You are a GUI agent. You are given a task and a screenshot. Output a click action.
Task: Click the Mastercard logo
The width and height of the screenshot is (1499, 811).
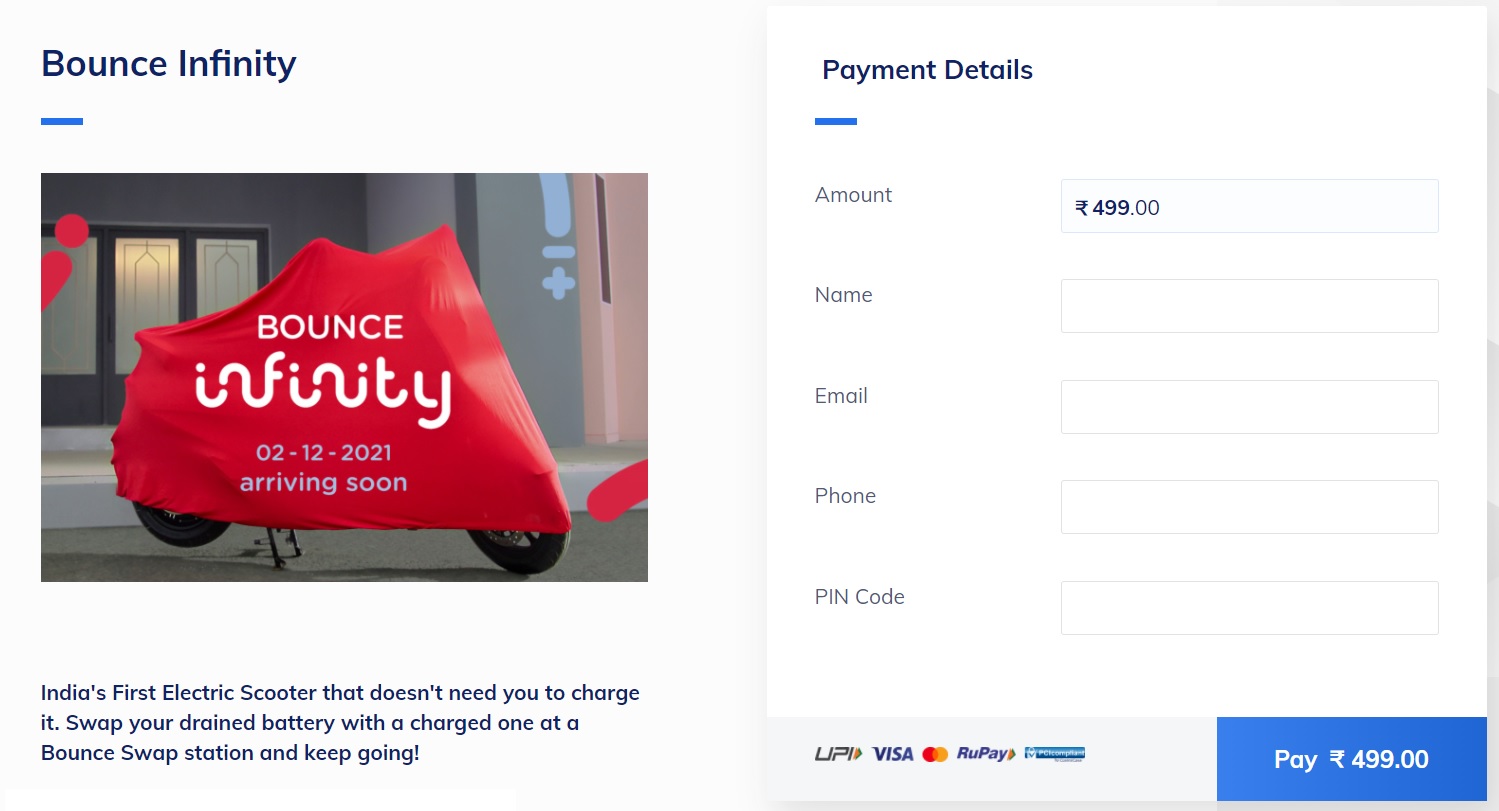tap(935, 754)
